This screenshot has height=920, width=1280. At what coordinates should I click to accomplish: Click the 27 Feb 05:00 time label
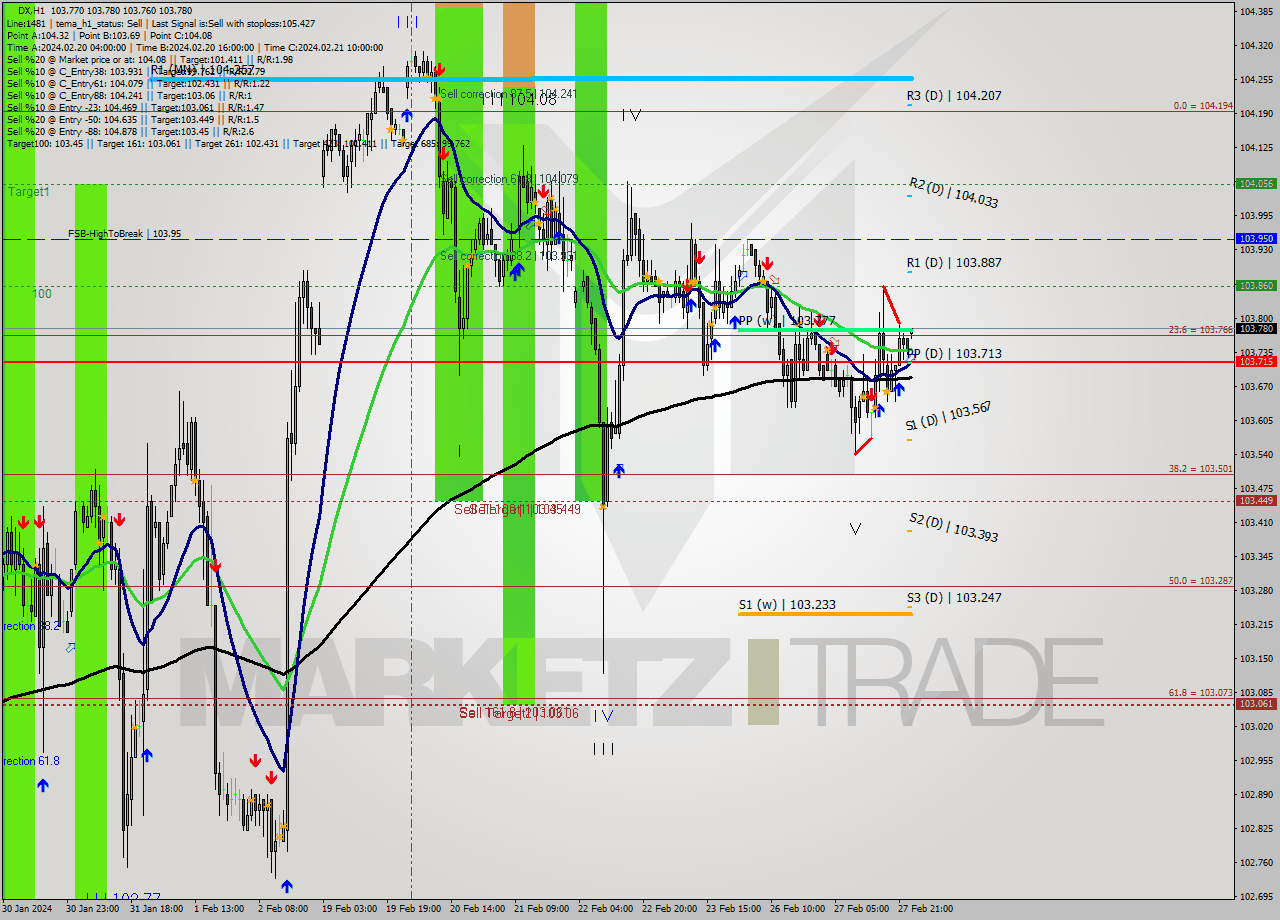click(861, 909)
